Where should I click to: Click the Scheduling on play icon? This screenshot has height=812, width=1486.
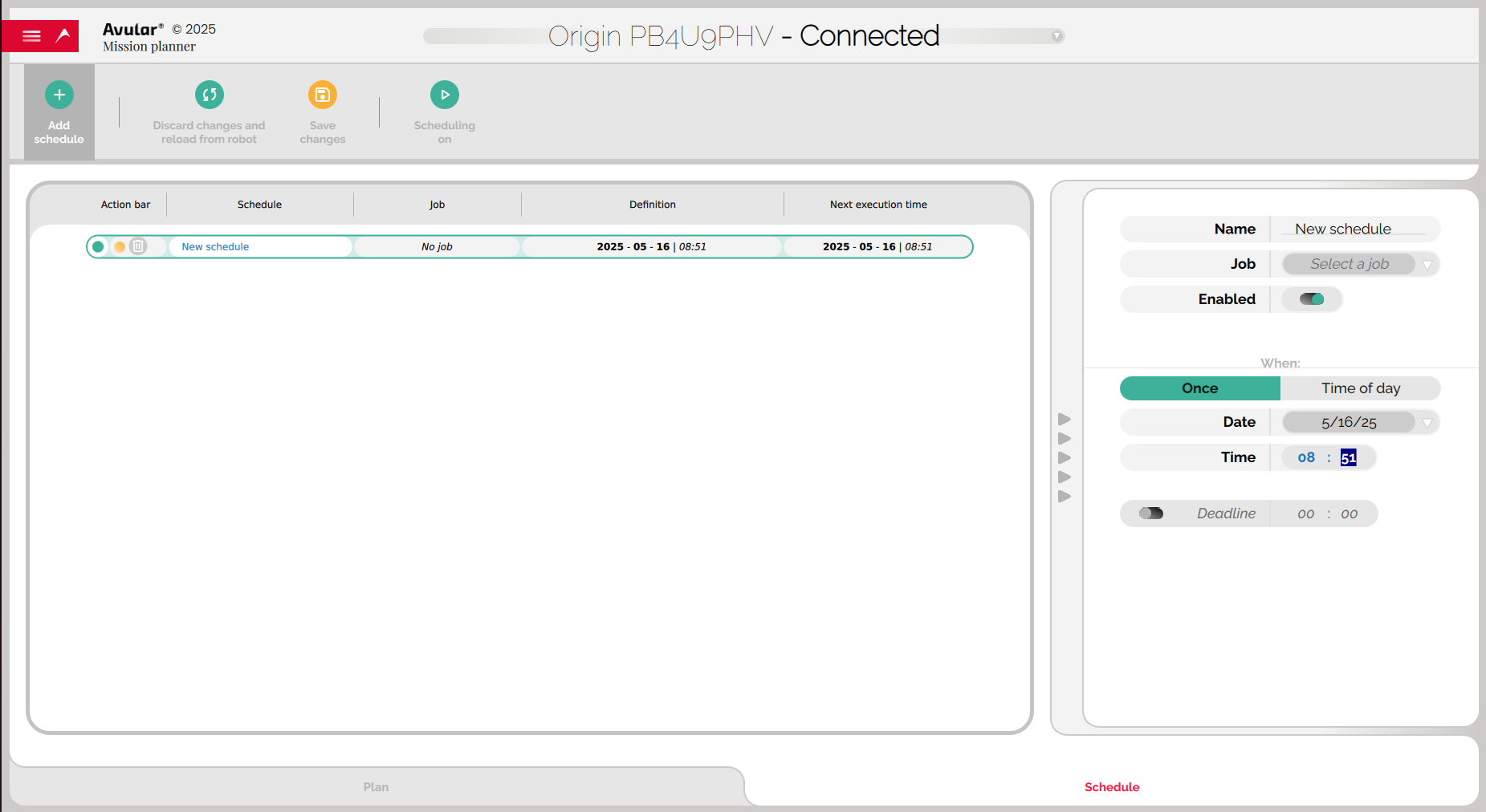pyautogui.click(x=444, y=95)
